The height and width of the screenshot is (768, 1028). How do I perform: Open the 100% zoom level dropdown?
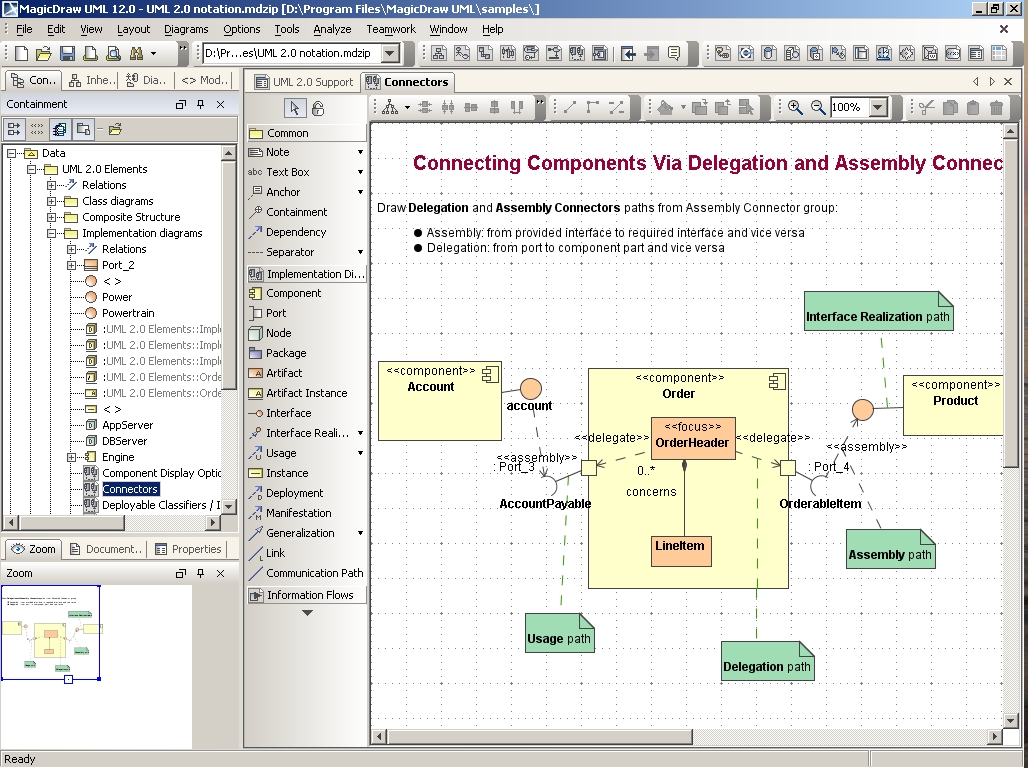(x=879, y=107)
